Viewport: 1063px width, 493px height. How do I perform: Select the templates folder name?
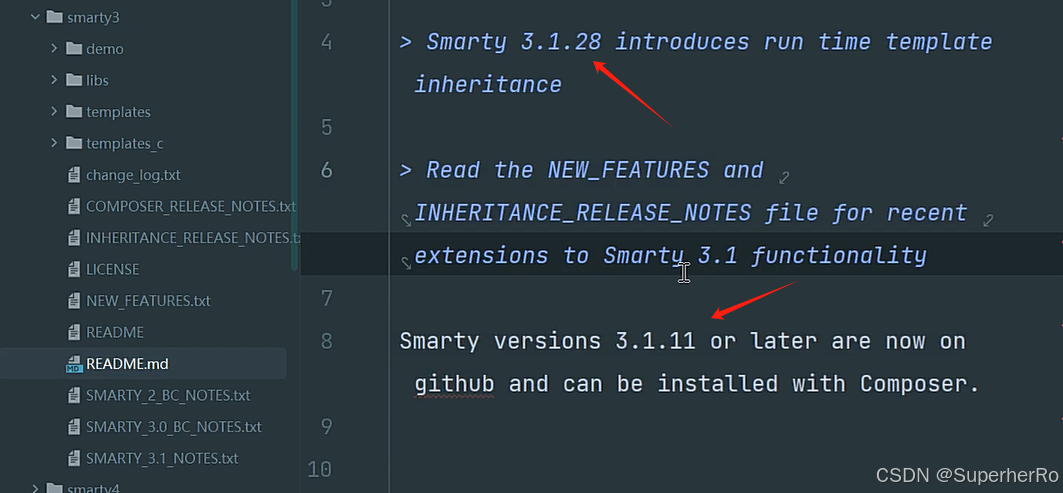pyautogui.click(x=118, y=112)
